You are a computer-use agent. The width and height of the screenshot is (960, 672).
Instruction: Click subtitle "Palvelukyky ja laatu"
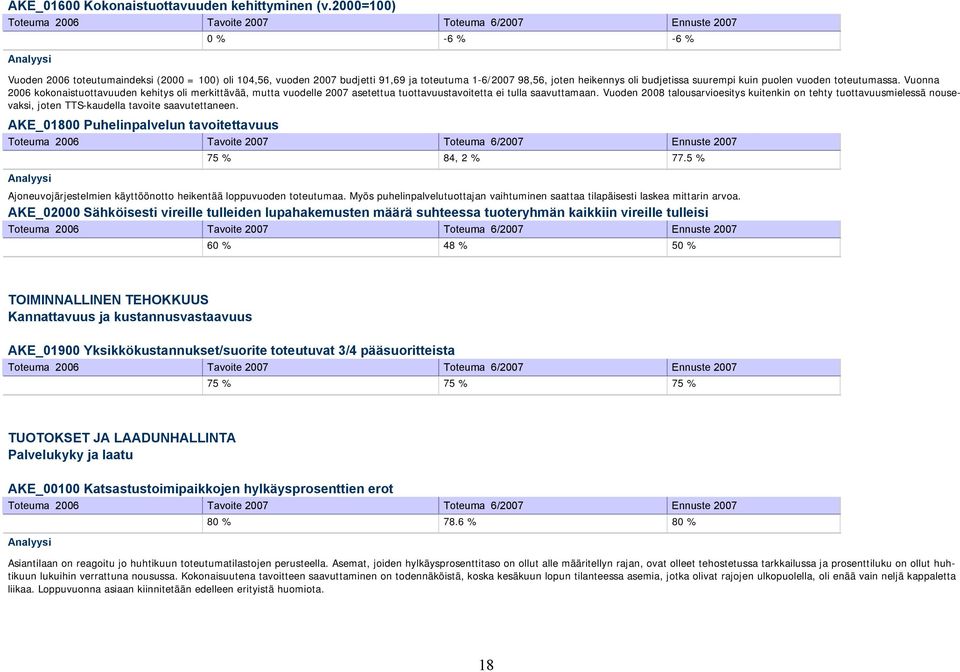(70, 455)
